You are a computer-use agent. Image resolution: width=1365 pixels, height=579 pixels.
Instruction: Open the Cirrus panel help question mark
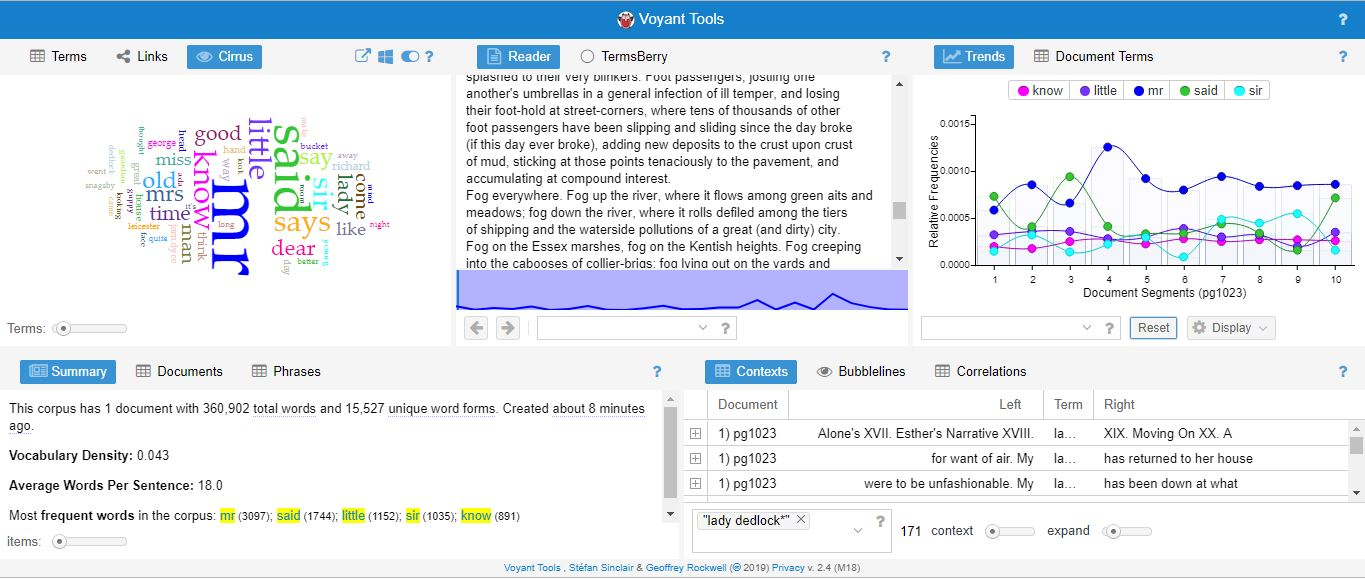tap(429, 57)
